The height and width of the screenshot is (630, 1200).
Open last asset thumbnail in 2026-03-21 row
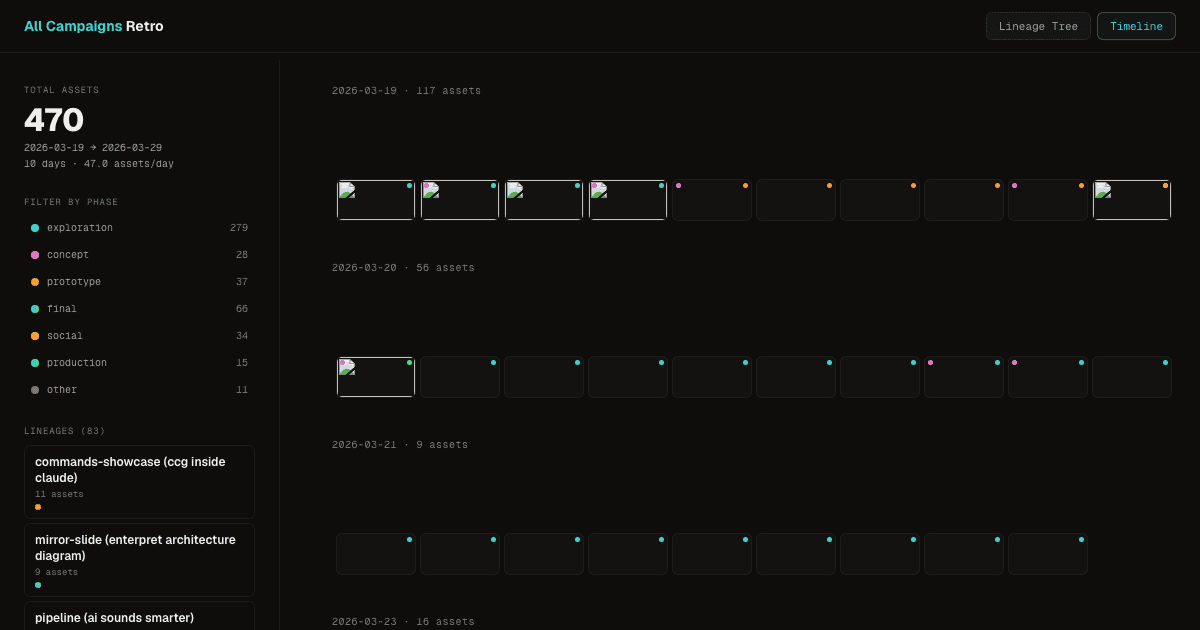pyautogui.click(x=1048, y=554)
